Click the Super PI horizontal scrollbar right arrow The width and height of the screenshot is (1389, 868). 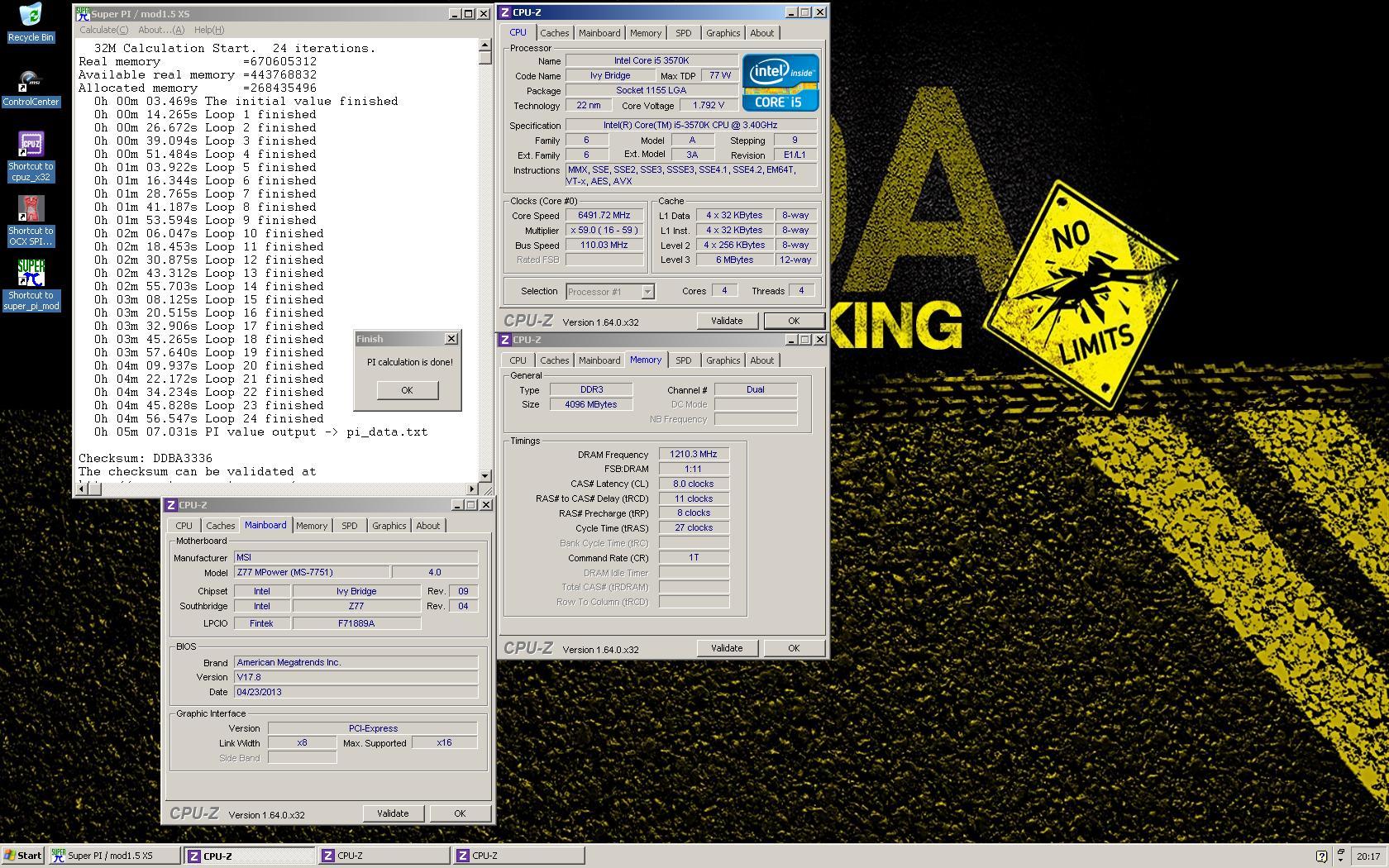coord(472,489)
